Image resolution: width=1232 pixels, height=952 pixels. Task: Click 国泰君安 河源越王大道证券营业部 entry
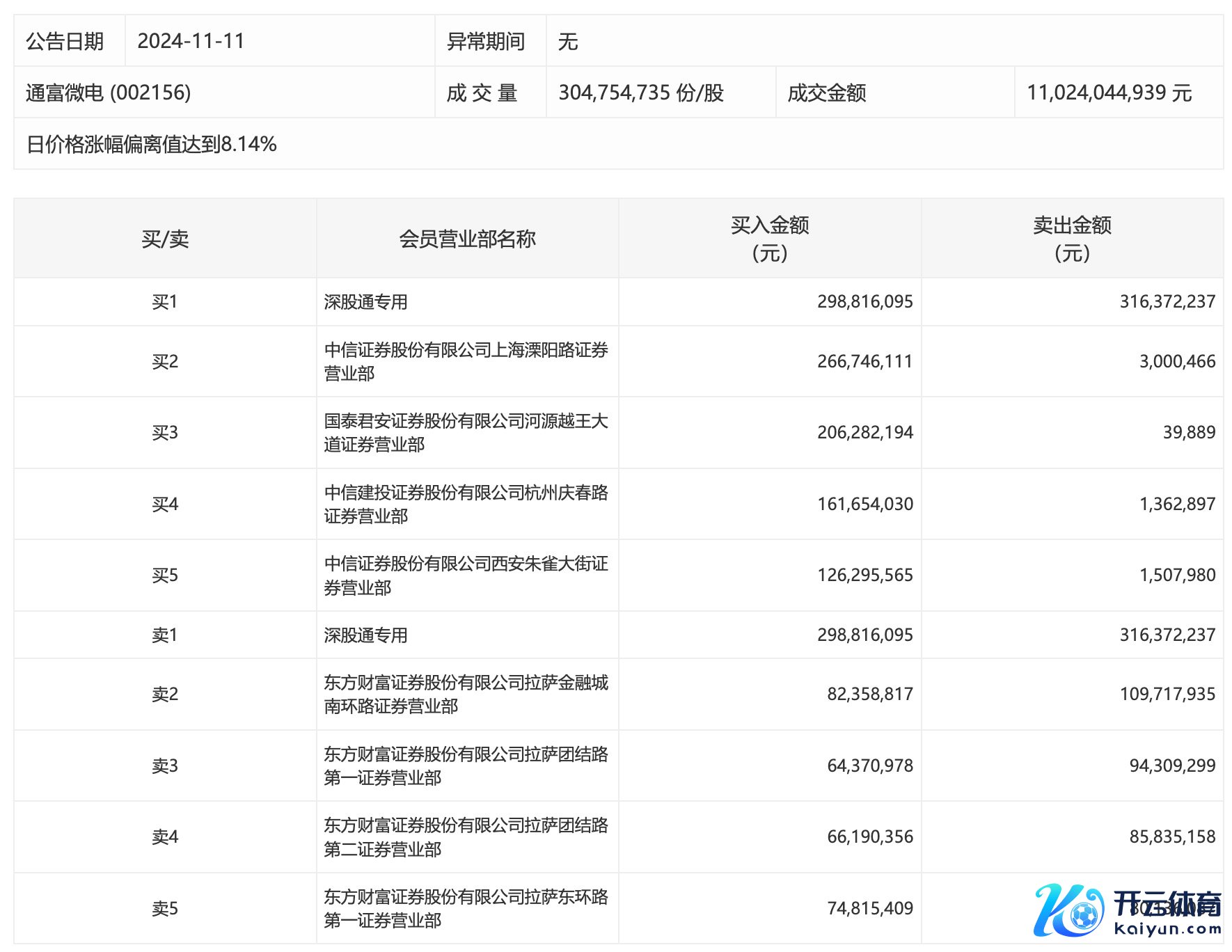466,432
